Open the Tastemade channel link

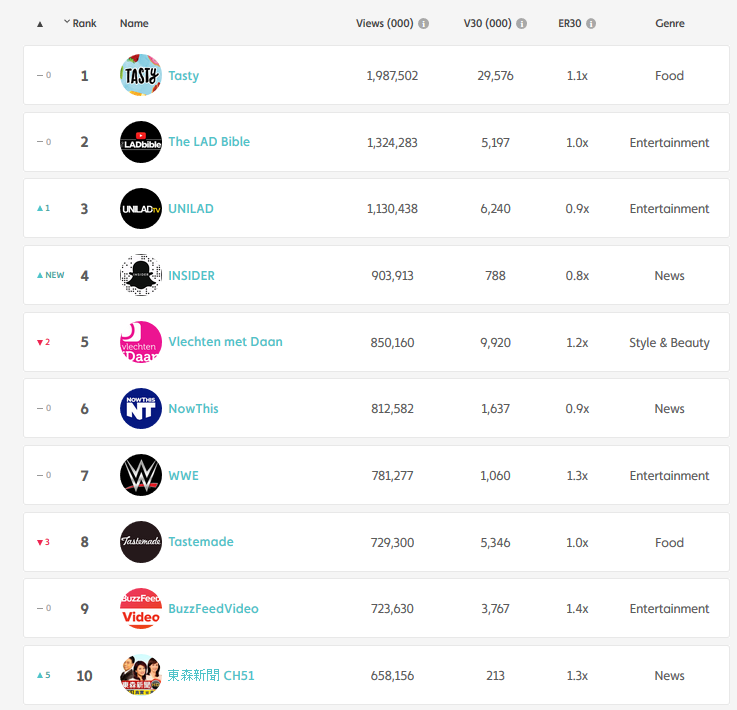coord(201,542)
